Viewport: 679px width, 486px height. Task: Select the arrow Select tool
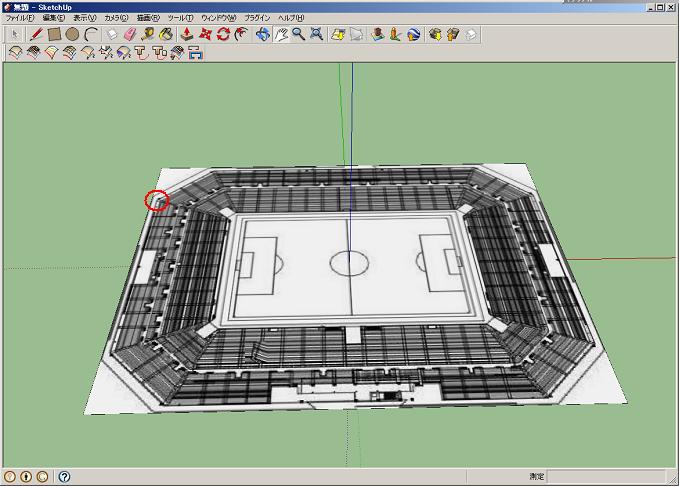(x=15, y=34)
